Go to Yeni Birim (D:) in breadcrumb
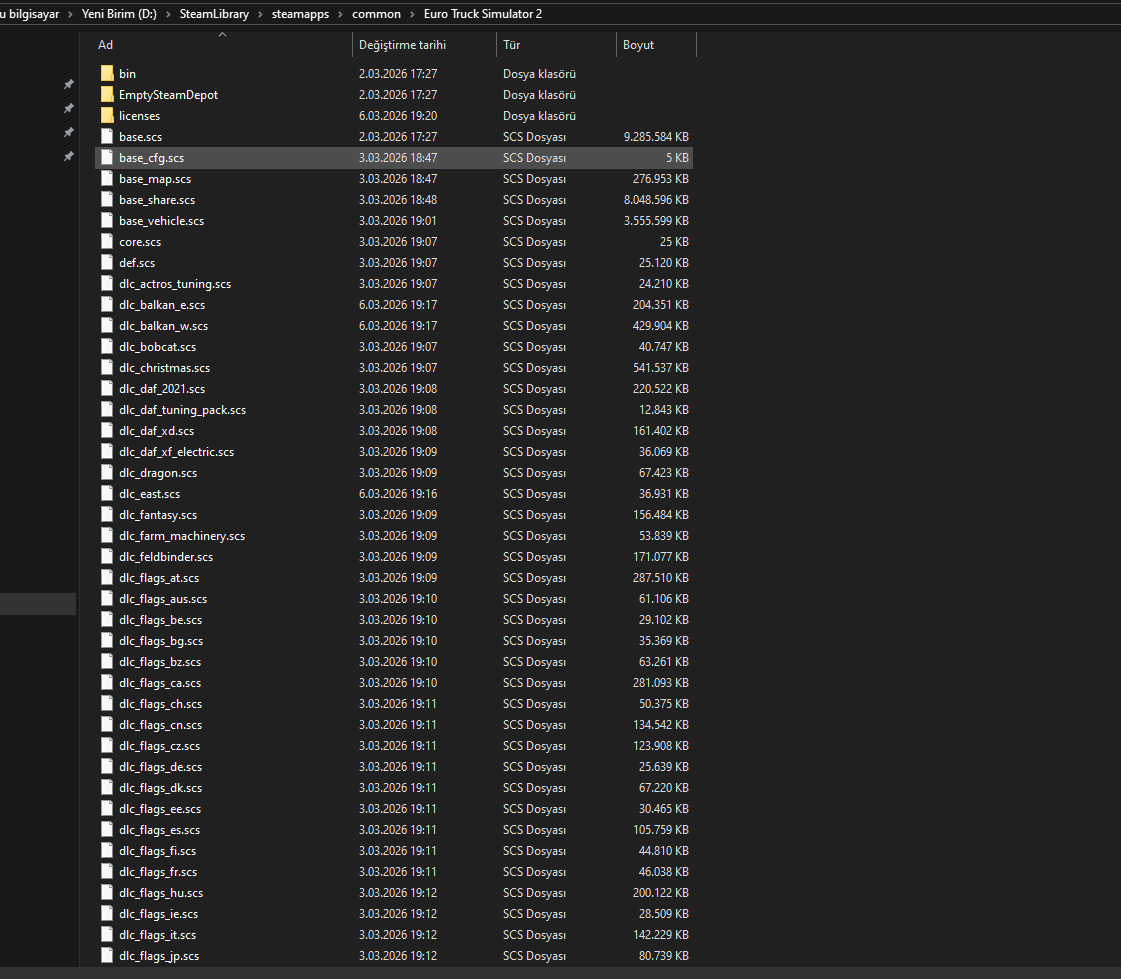 119,14
